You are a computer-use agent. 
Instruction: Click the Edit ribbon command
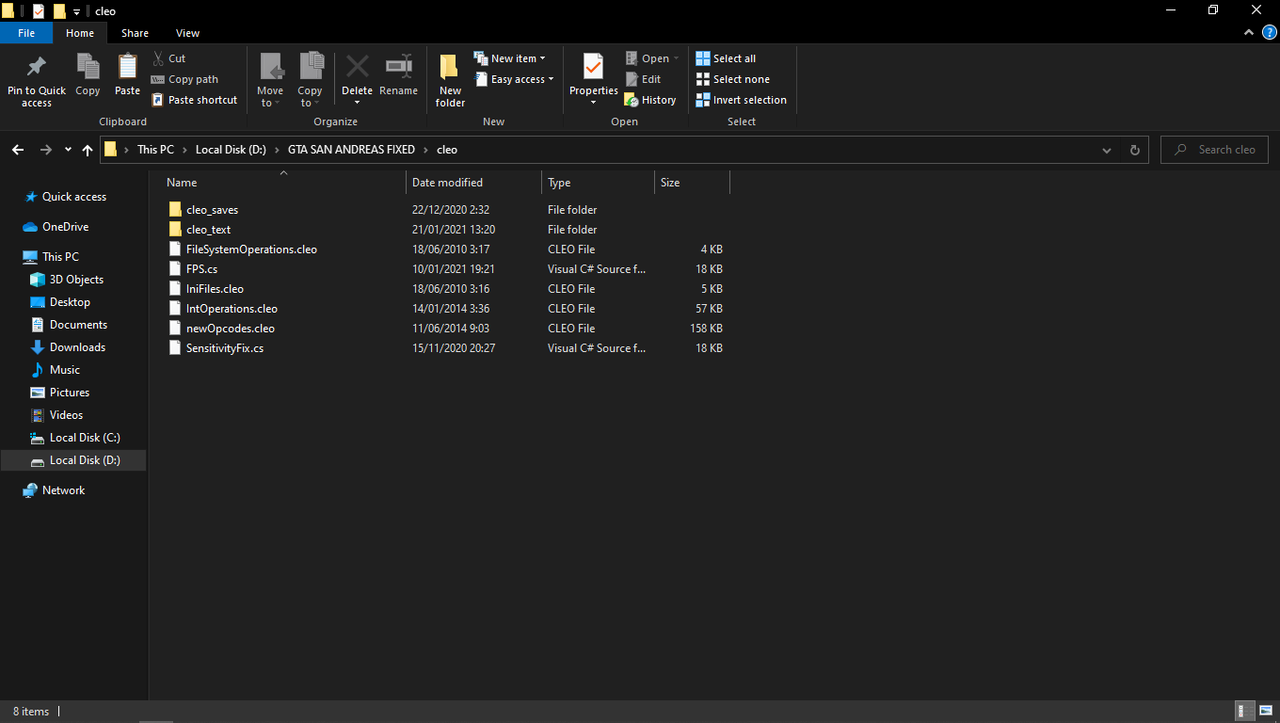(x=643, y=79)
